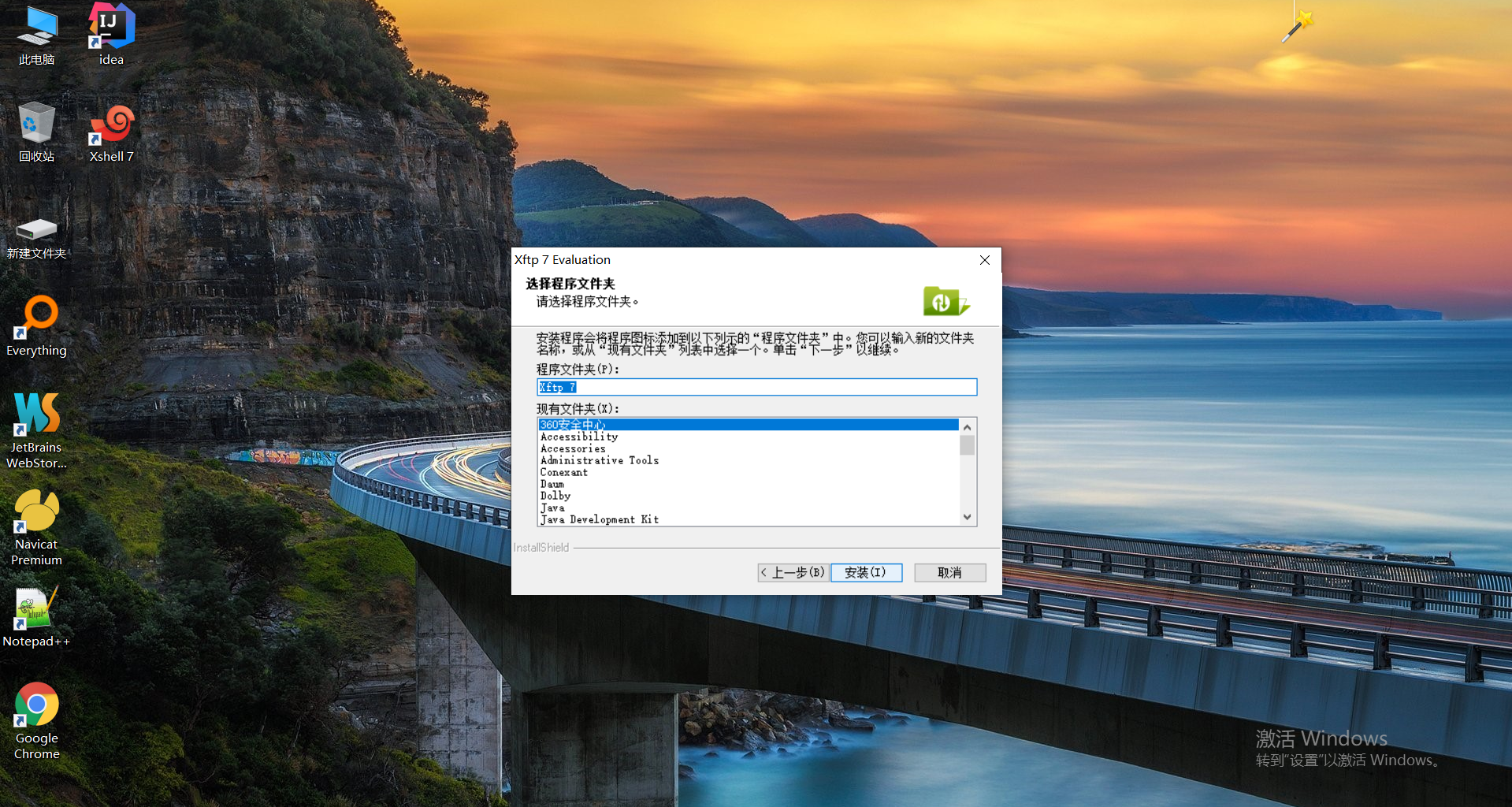Click the magic wand star icon
This screenshot has height=807, width=1512.
[1298, 26]
